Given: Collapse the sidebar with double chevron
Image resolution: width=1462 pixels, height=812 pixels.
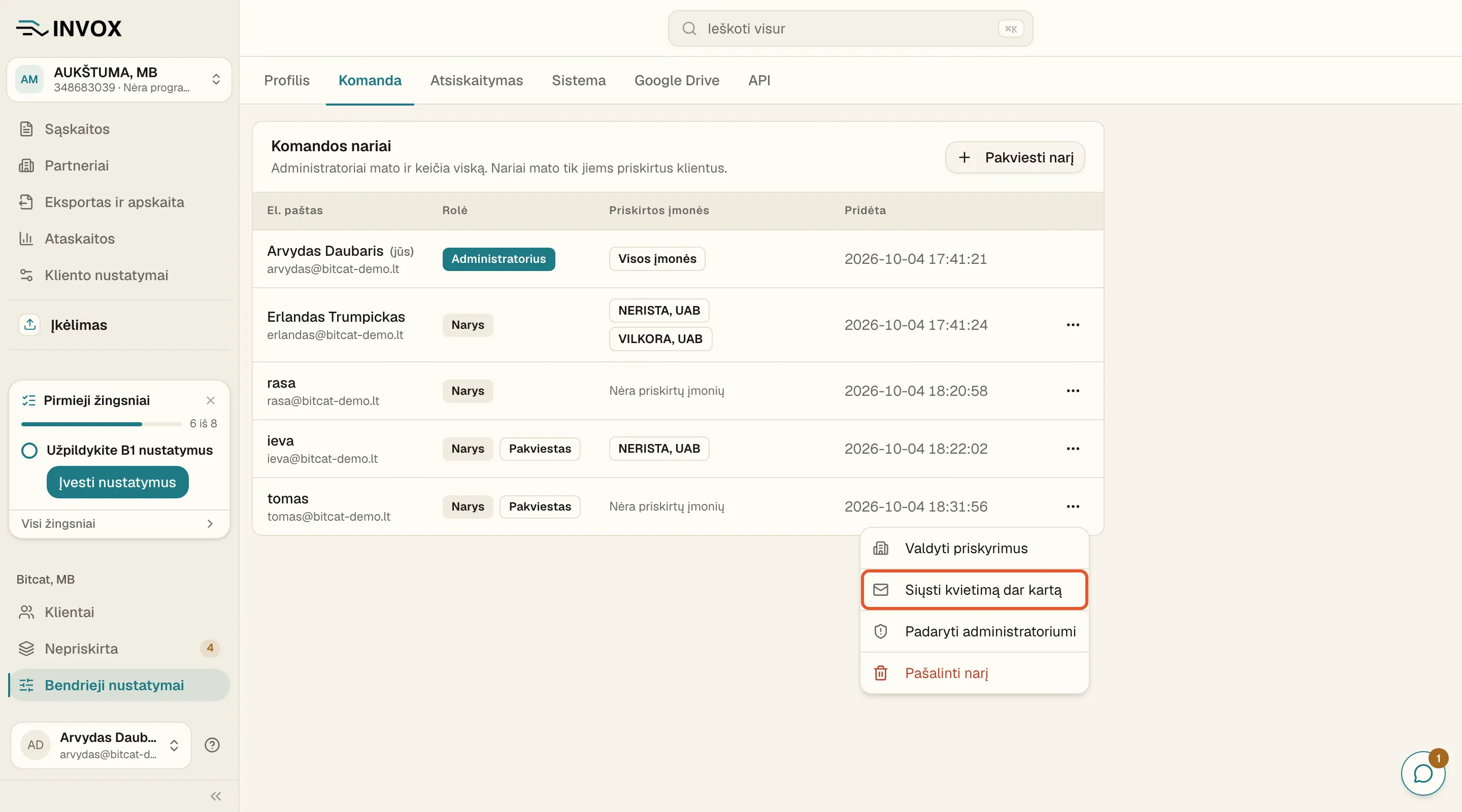Looking at the screenshot, I should [216, 796].
